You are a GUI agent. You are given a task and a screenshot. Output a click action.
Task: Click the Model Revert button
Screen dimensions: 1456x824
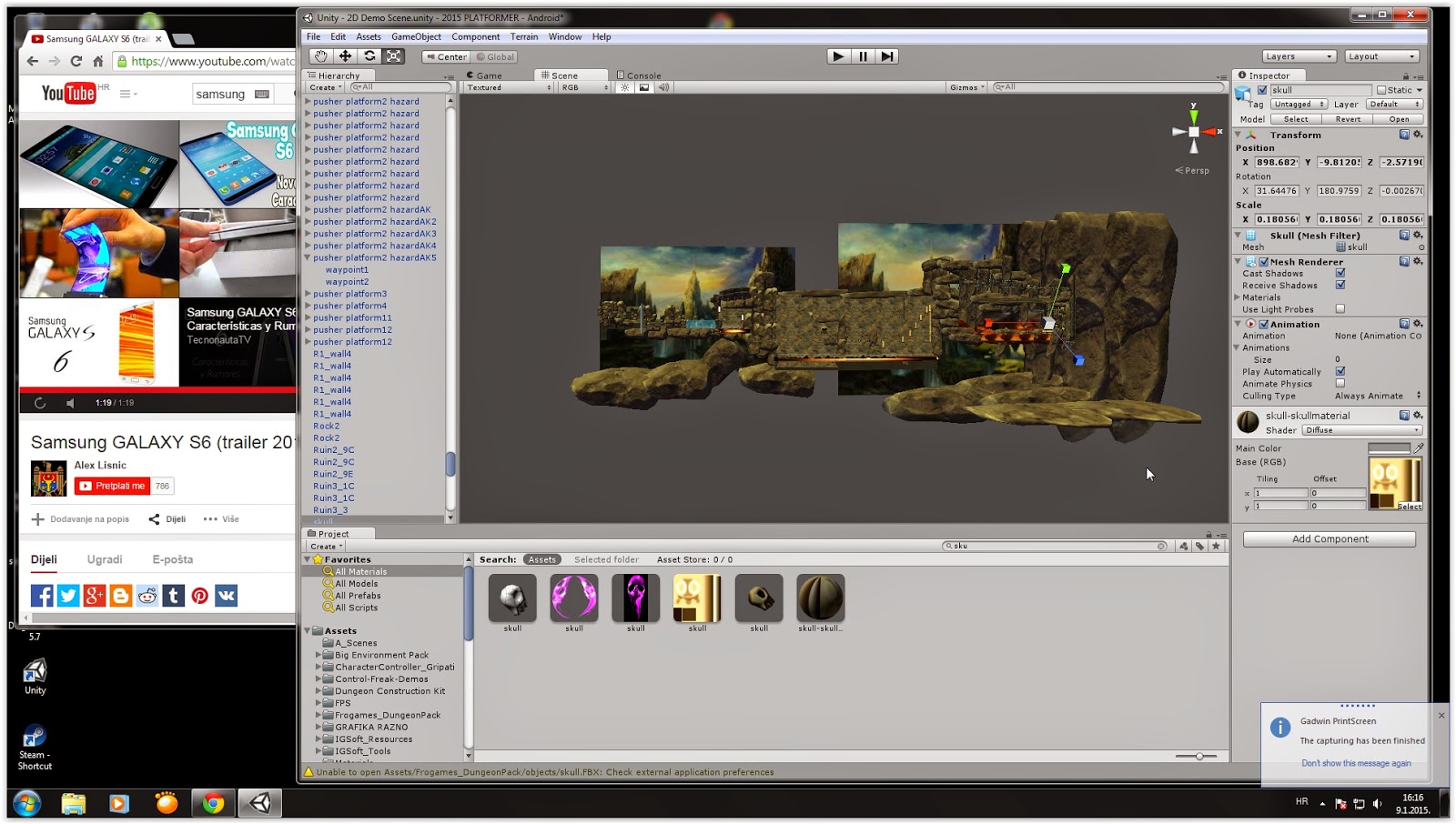coord(1348,119)
